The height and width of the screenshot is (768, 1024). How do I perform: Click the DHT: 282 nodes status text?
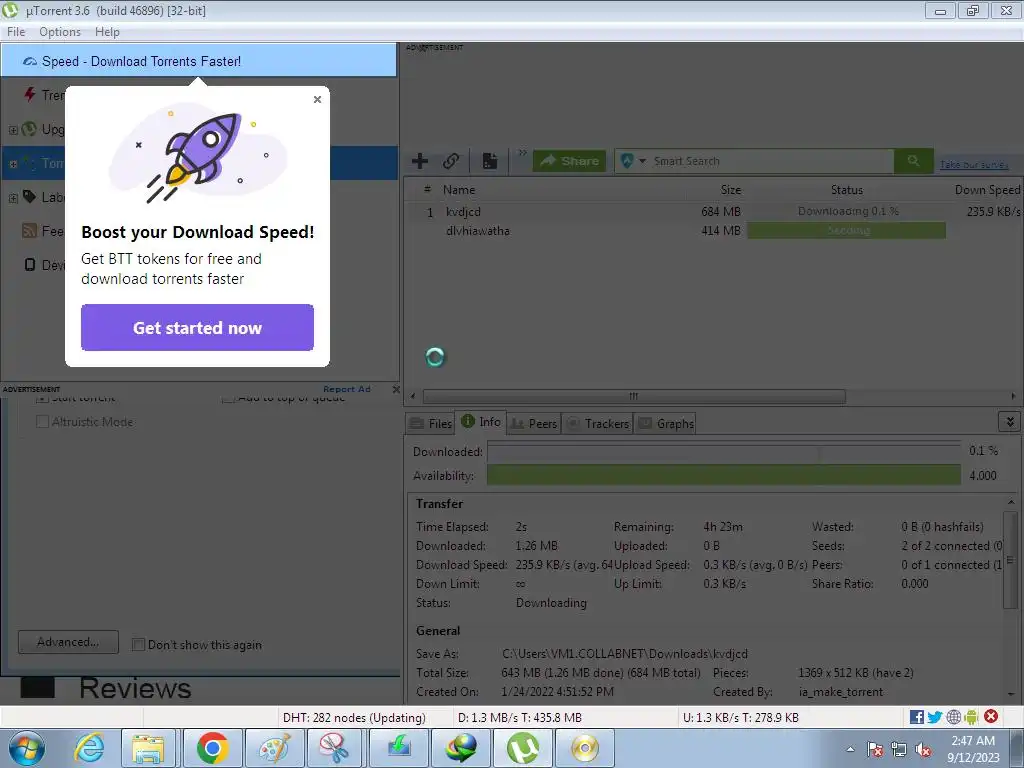pos(354,717)
